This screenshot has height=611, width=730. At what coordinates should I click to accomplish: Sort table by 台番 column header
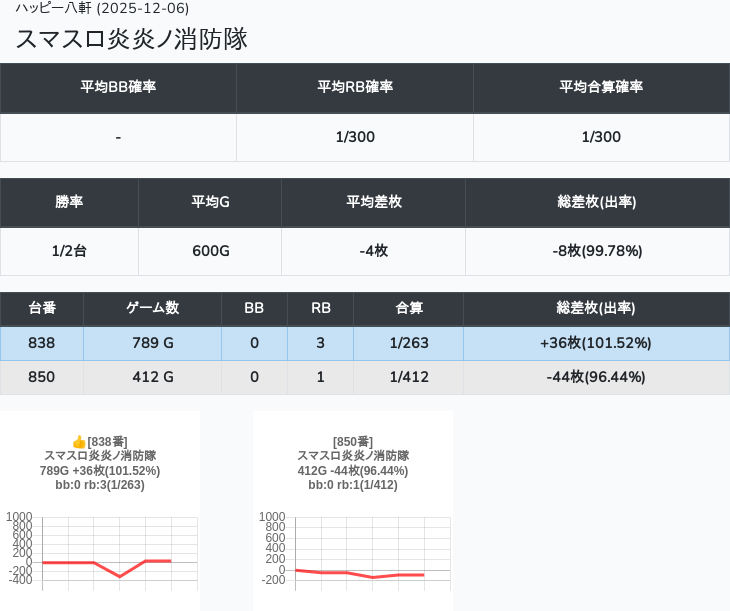(x=42, y=309)
